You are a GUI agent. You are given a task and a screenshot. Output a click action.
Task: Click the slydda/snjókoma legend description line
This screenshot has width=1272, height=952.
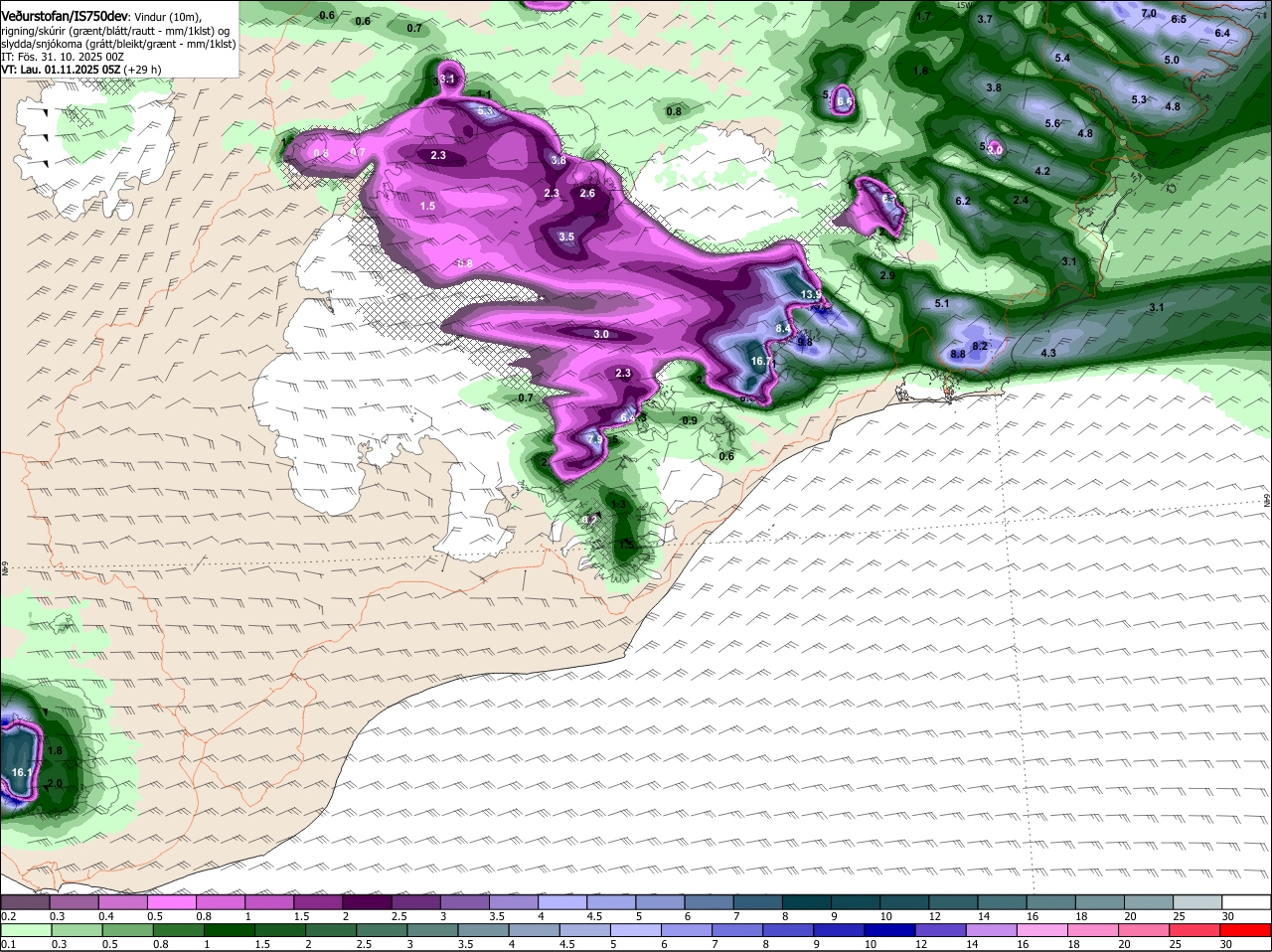118,44
